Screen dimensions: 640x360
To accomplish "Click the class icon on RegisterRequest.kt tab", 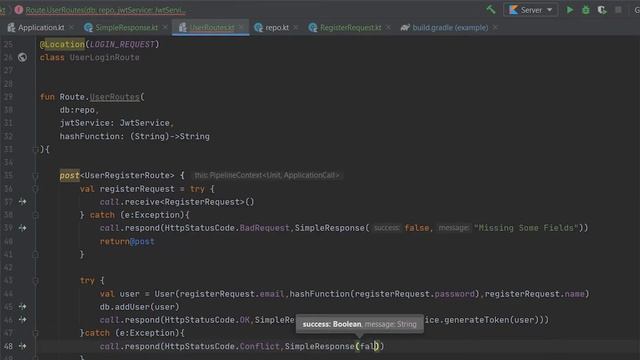I will click(313, 27).
